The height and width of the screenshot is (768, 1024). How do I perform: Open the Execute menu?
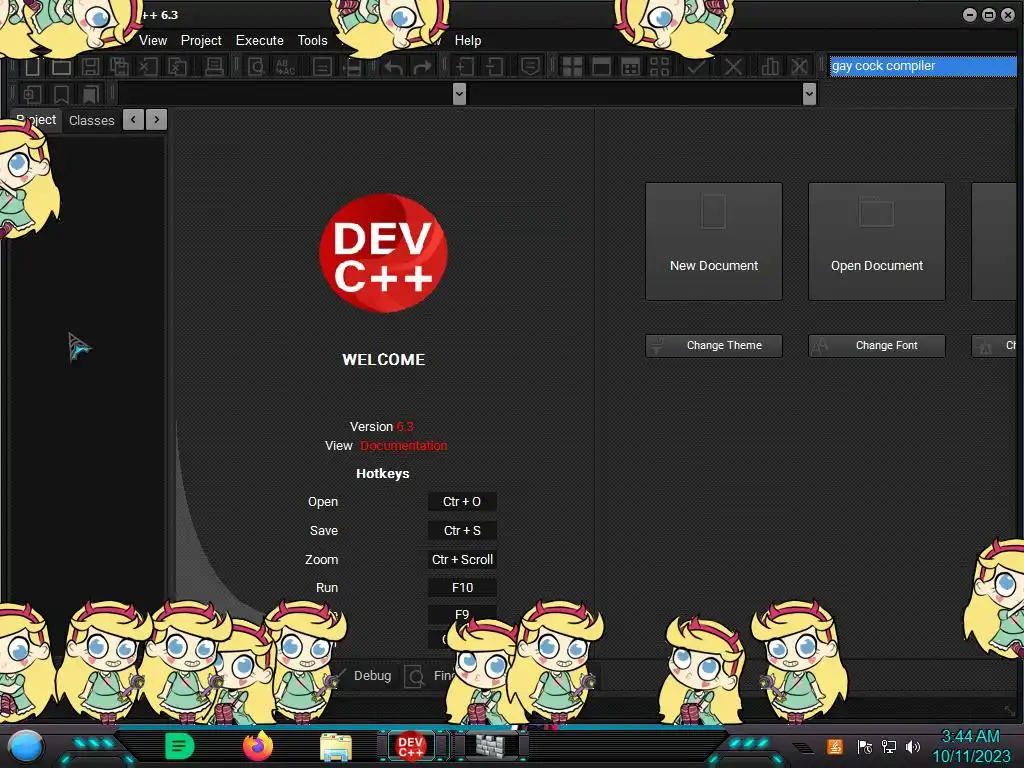[259, 40]
